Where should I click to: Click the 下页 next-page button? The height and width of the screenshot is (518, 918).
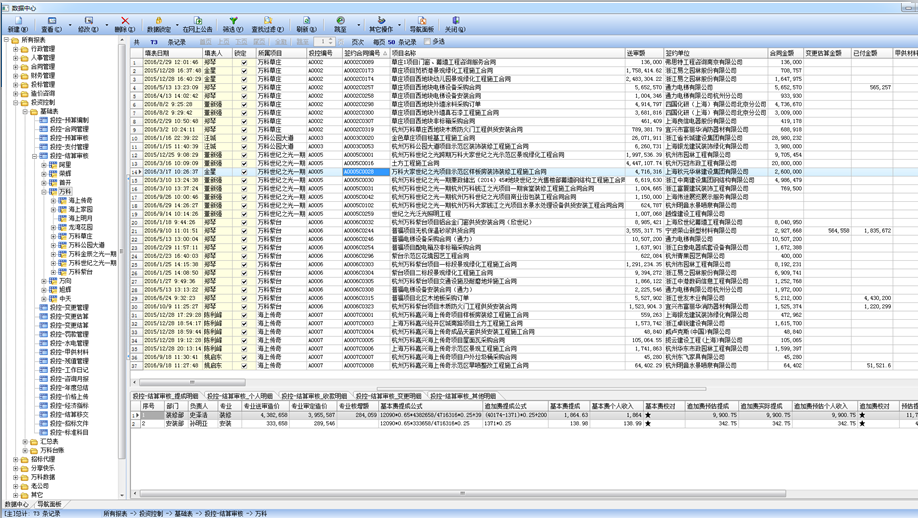pos(241,42)
